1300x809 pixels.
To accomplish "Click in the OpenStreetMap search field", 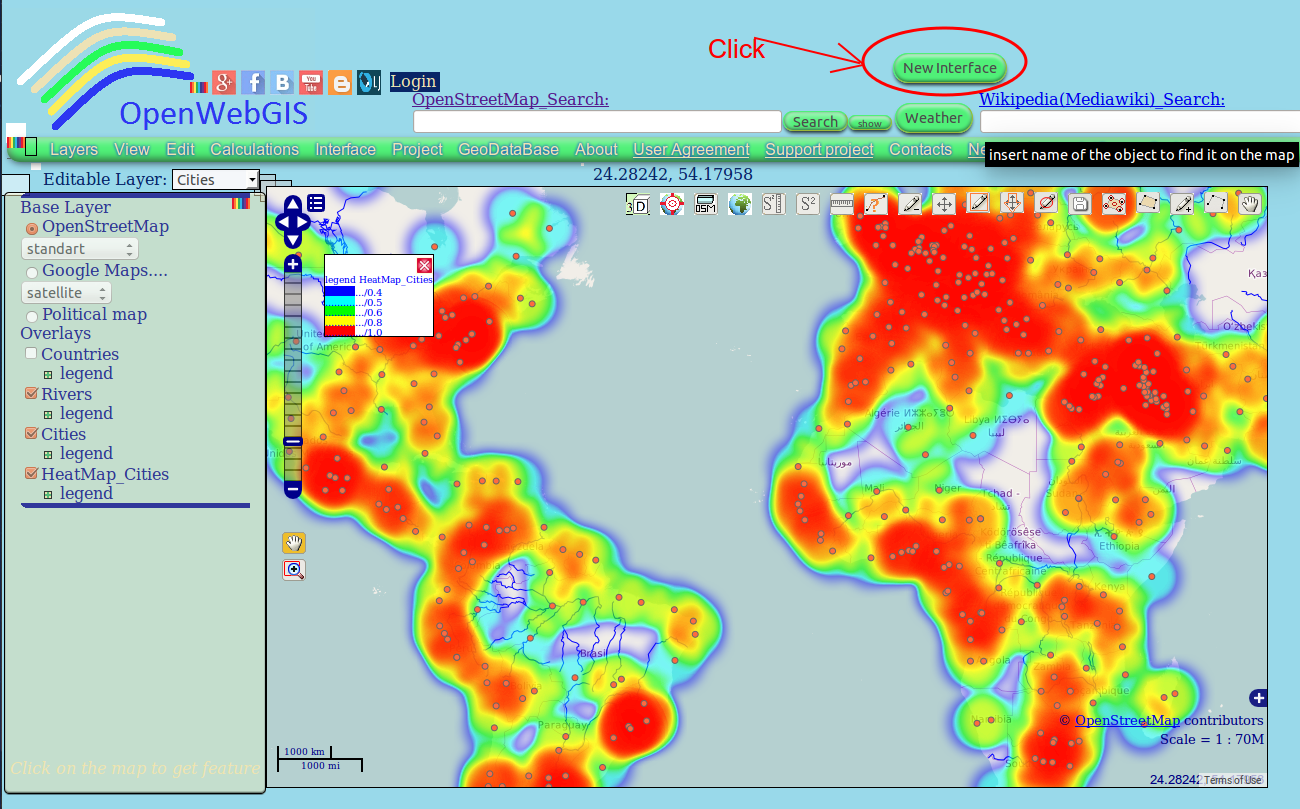I will click(x=596, y=121).
